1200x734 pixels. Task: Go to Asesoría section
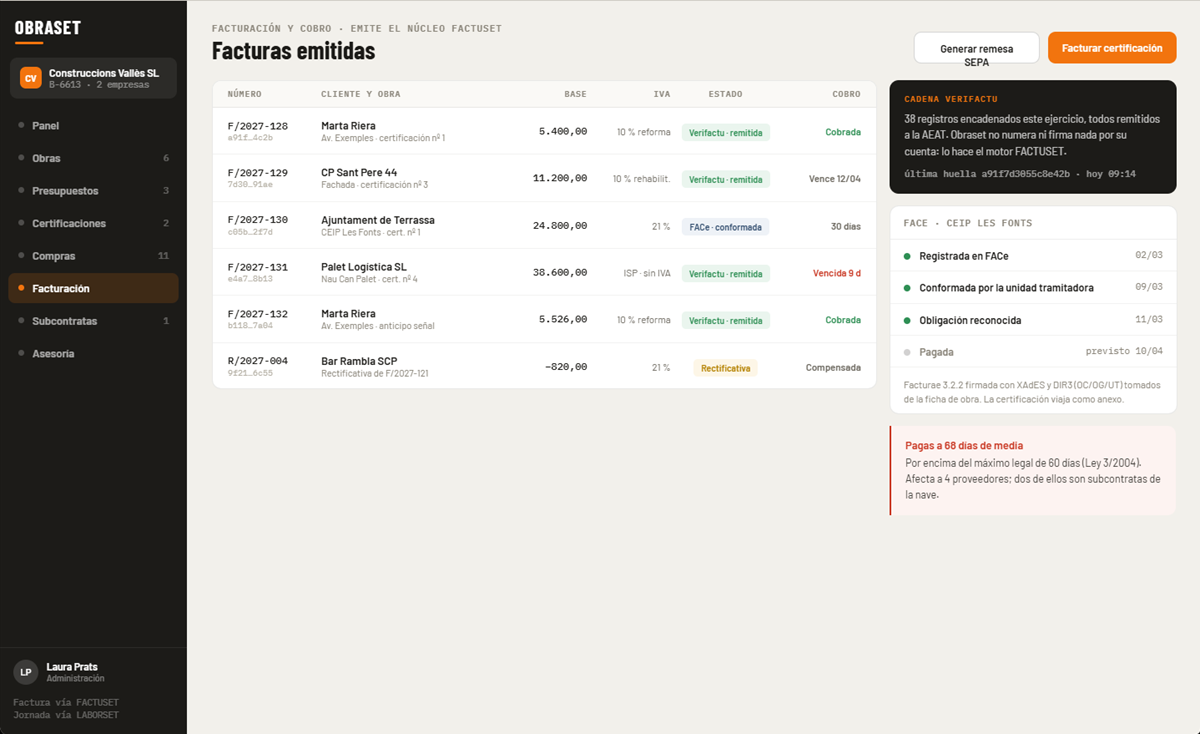(93, 353)
